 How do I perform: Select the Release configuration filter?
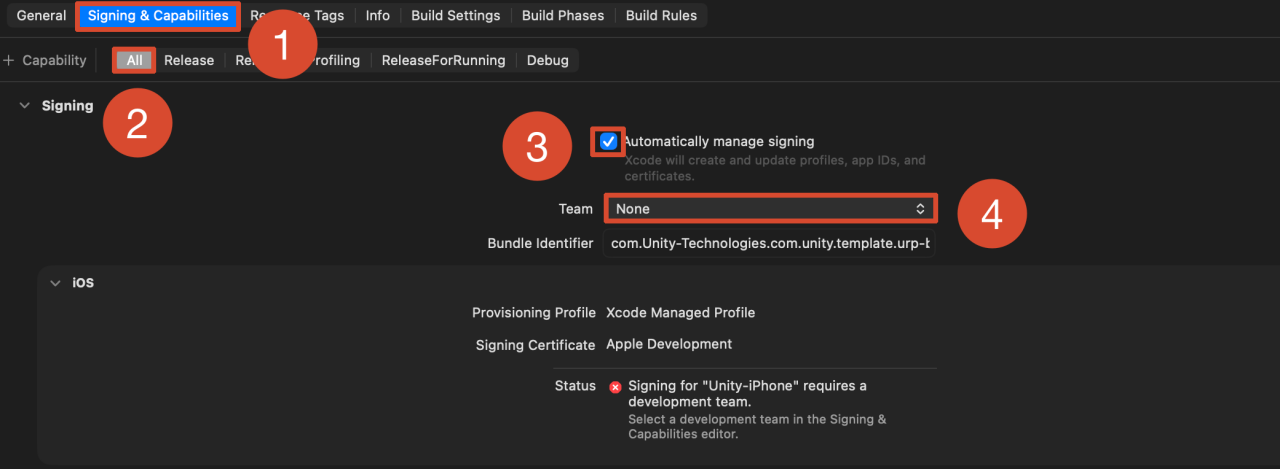tap(189, 60)
